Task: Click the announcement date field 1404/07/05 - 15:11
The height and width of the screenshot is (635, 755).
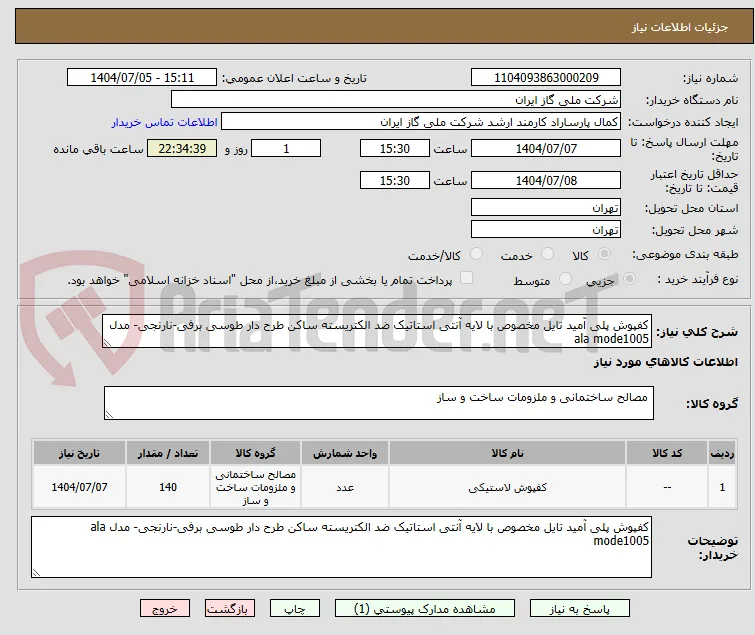Action: 142,78
